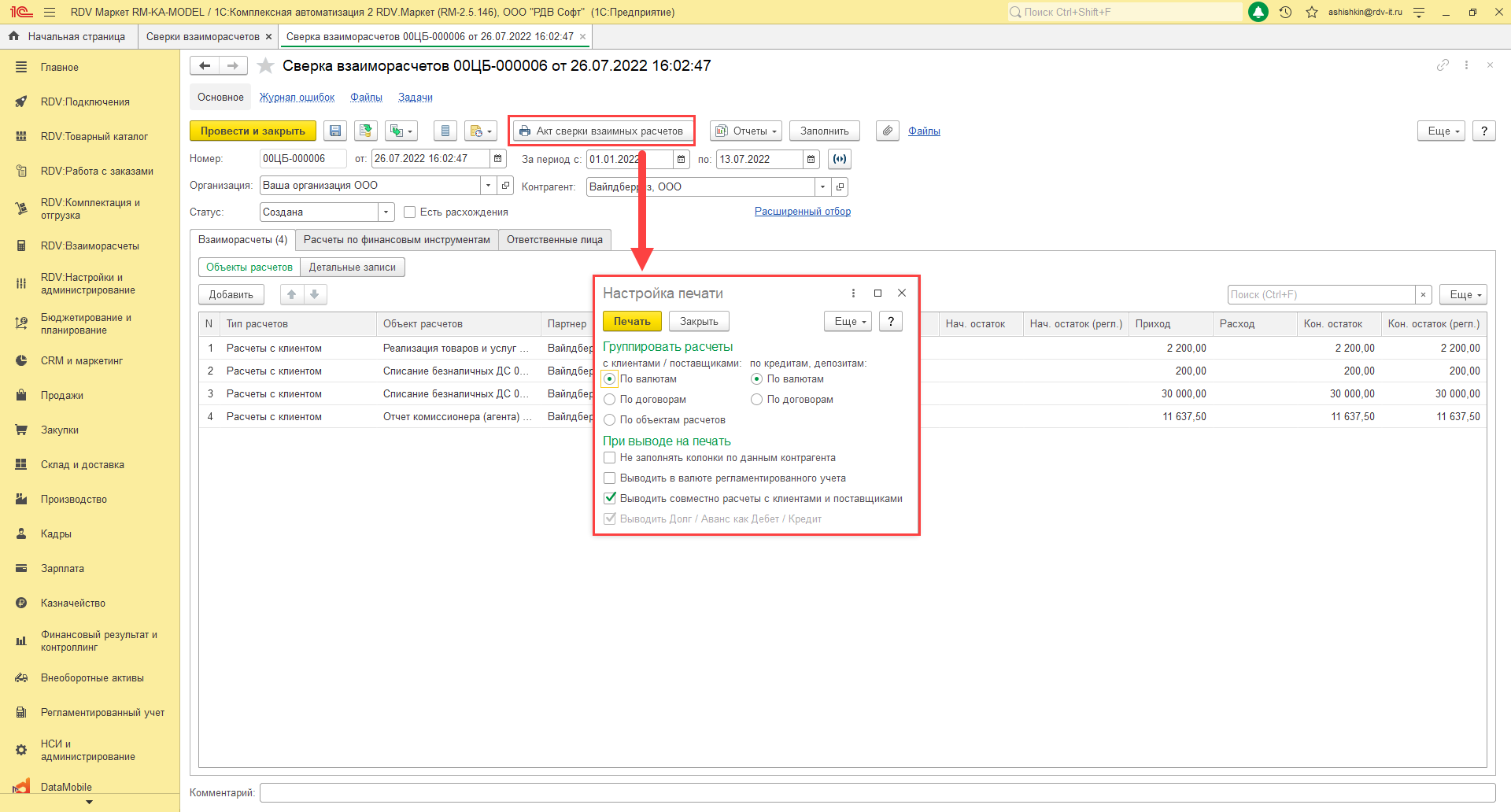The image size is (1511, 812).
Task: Select 'По договорам' for clients/suppliers grouping
Action: click(x=609, y=400)
